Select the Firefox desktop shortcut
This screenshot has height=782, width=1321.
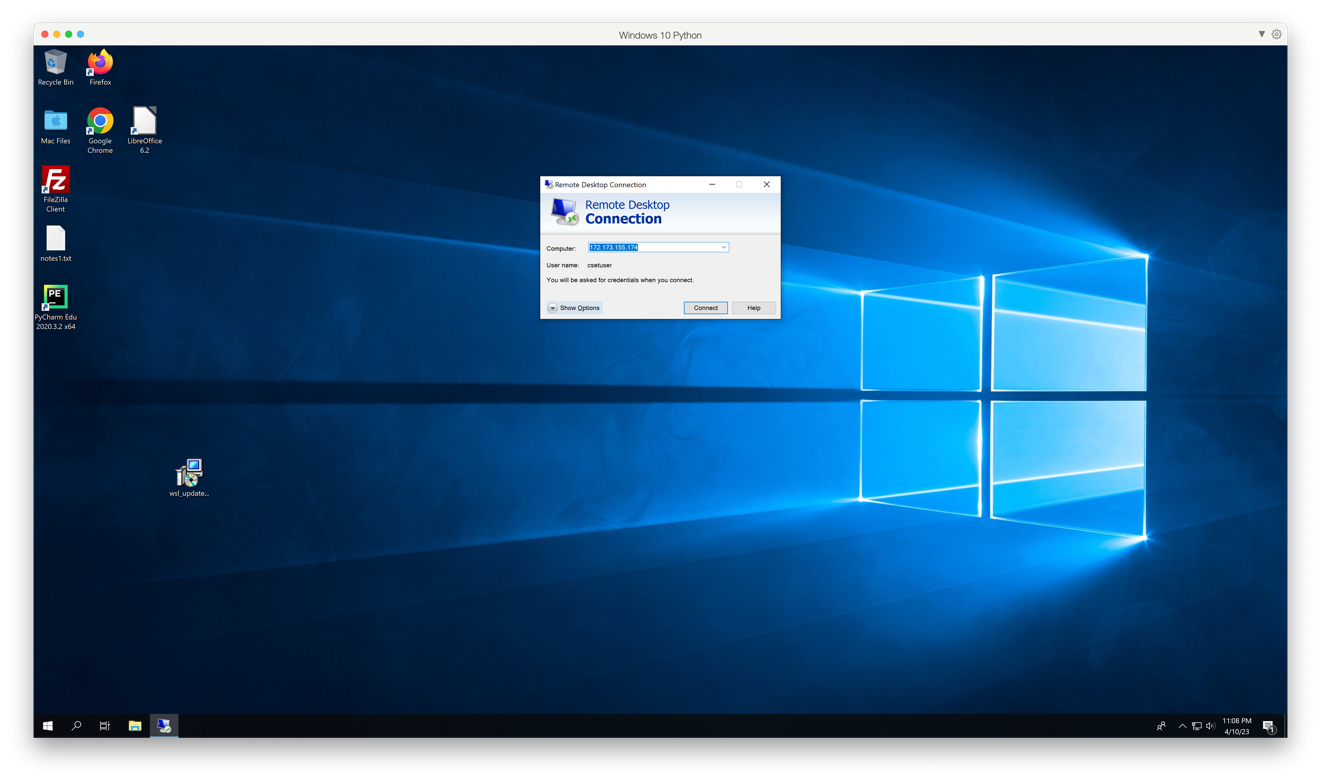tap(100, 68)
